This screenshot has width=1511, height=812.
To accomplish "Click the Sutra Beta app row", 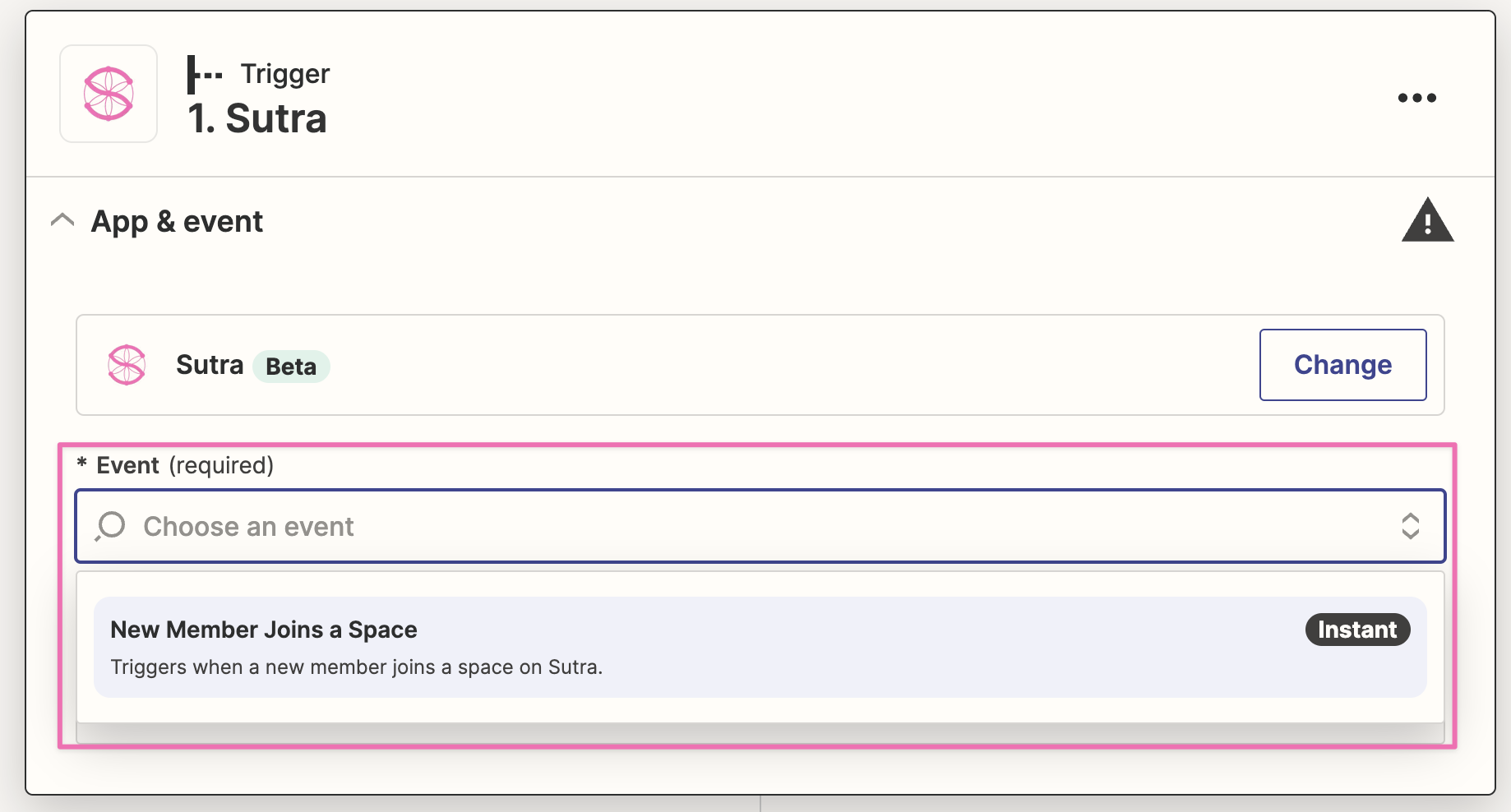I will (740, 365).
